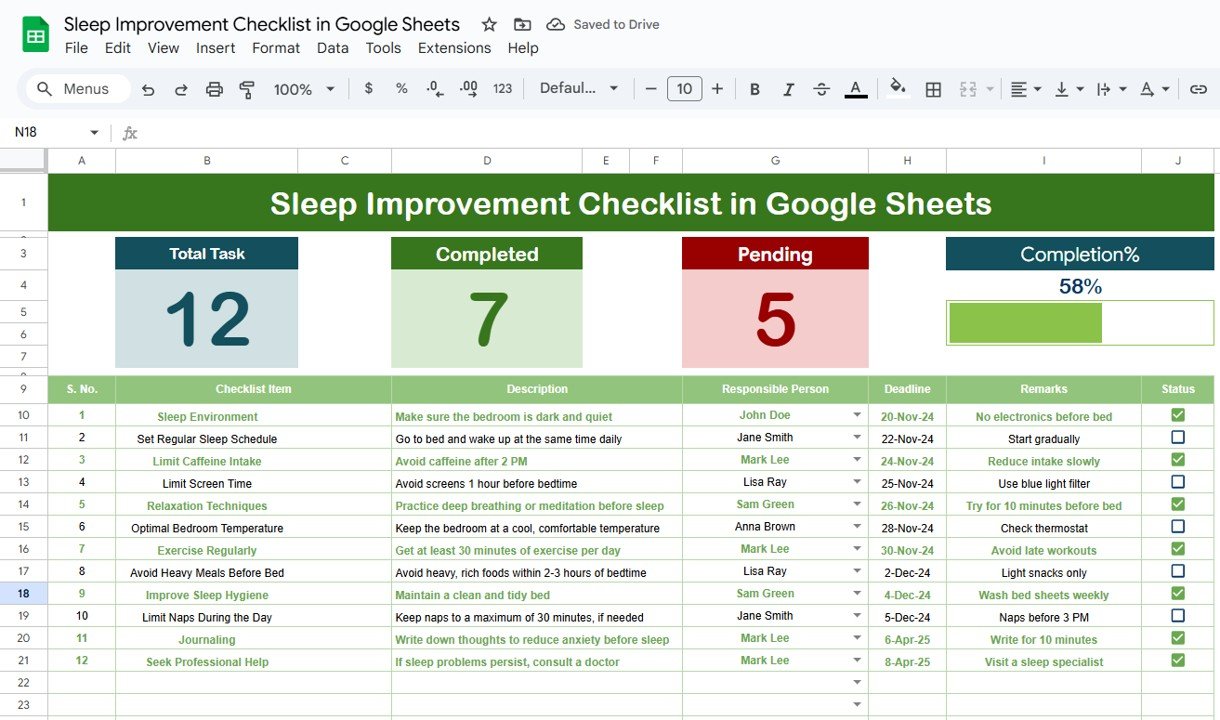Uncheck the Sleep Environment status checkbox
Image resolution: width=1220 pixels, height=720 pixels.
[x=1178, y=415]
